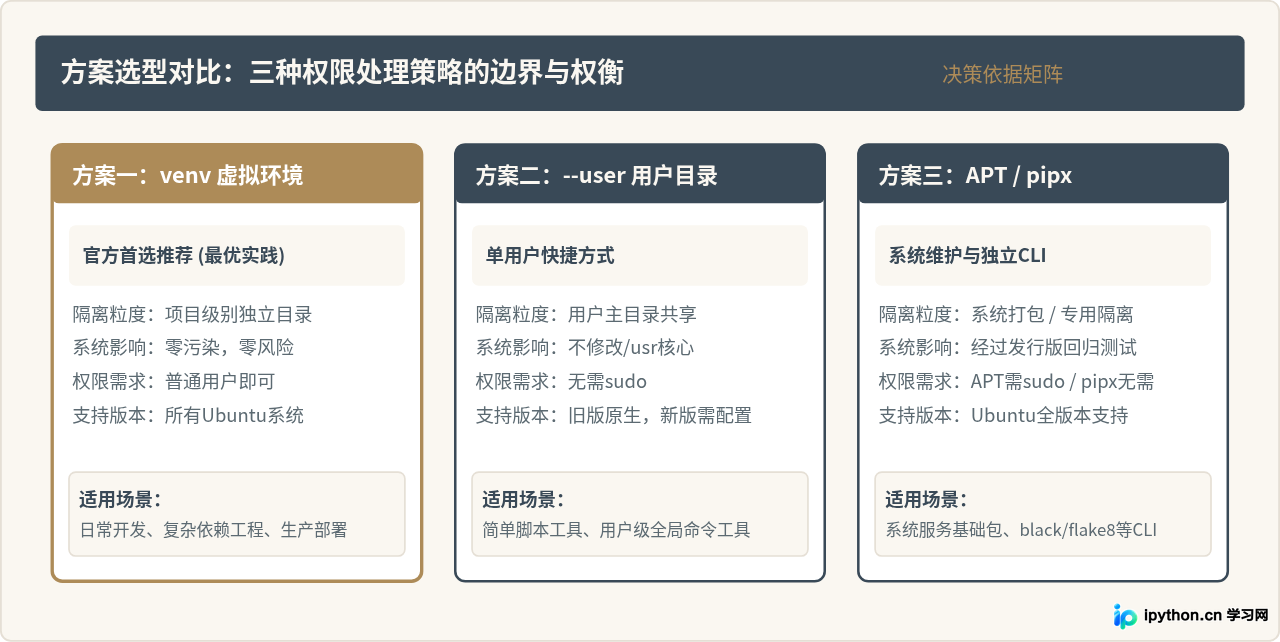Select the 方案三：APT / pipx header
1280x642 pixels.
(1043, 174)
